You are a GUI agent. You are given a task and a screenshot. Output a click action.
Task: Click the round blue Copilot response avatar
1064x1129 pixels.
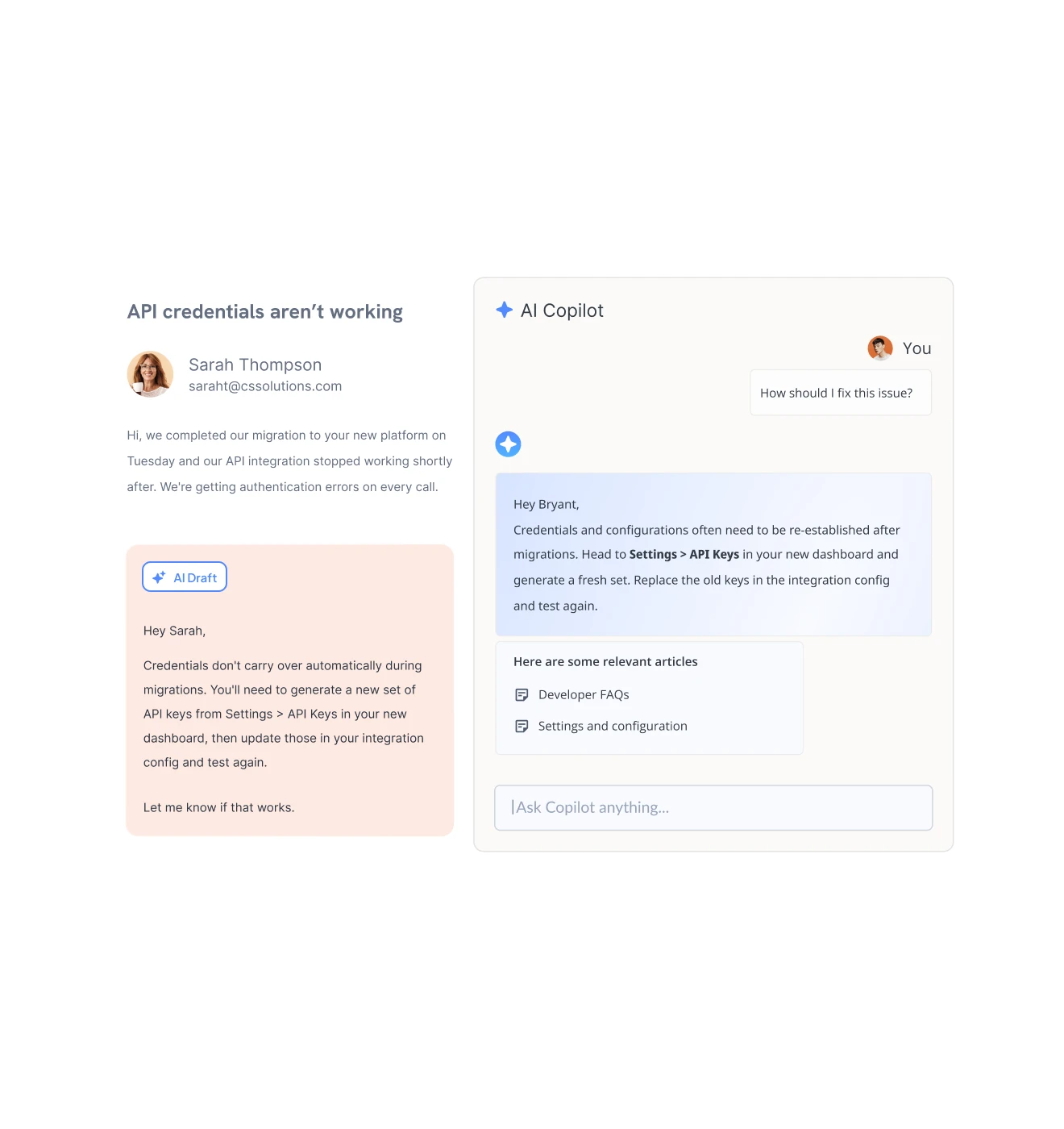click(508, 444)
